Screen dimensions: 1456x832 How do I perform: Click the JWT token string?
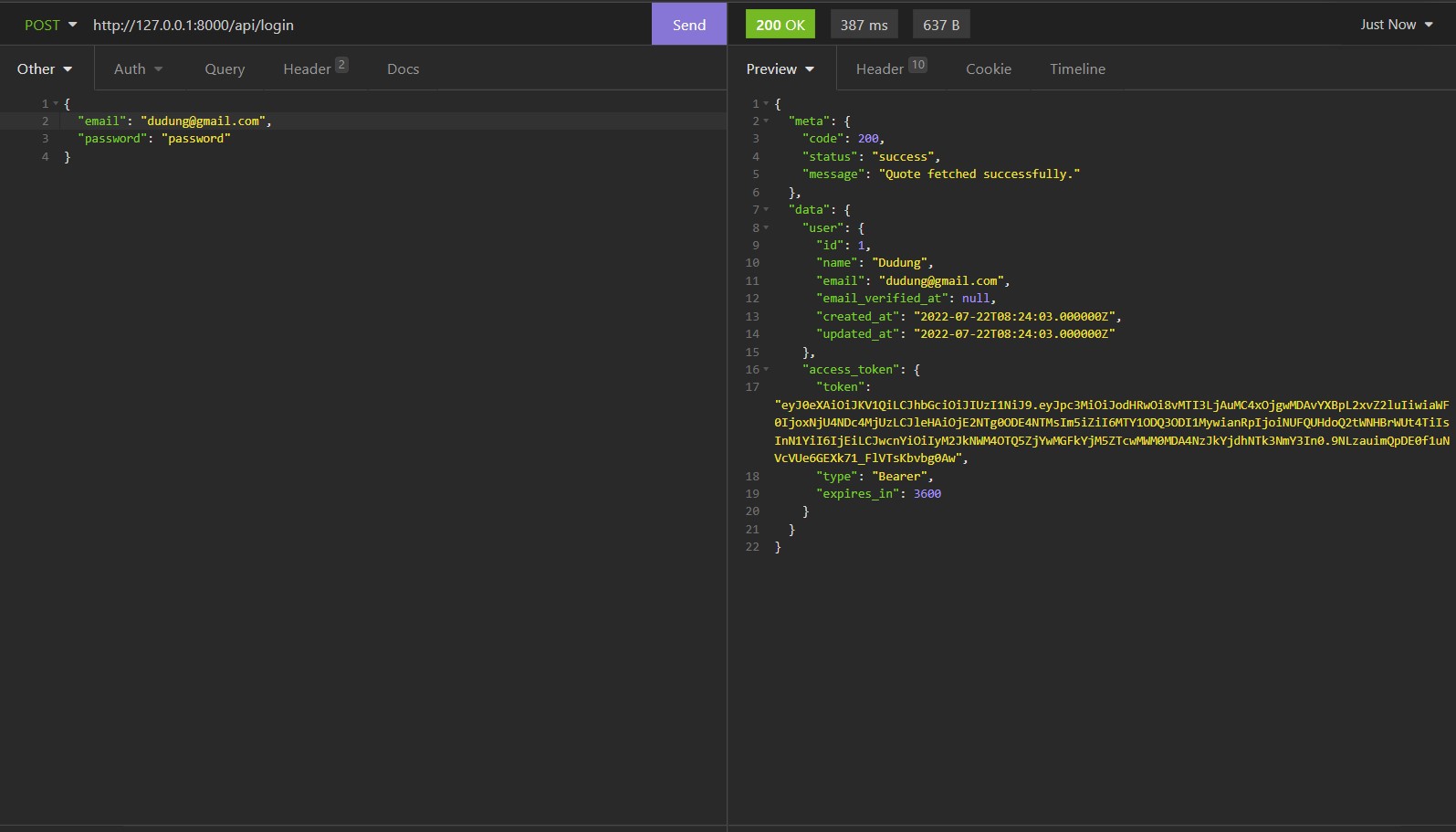1112,431
